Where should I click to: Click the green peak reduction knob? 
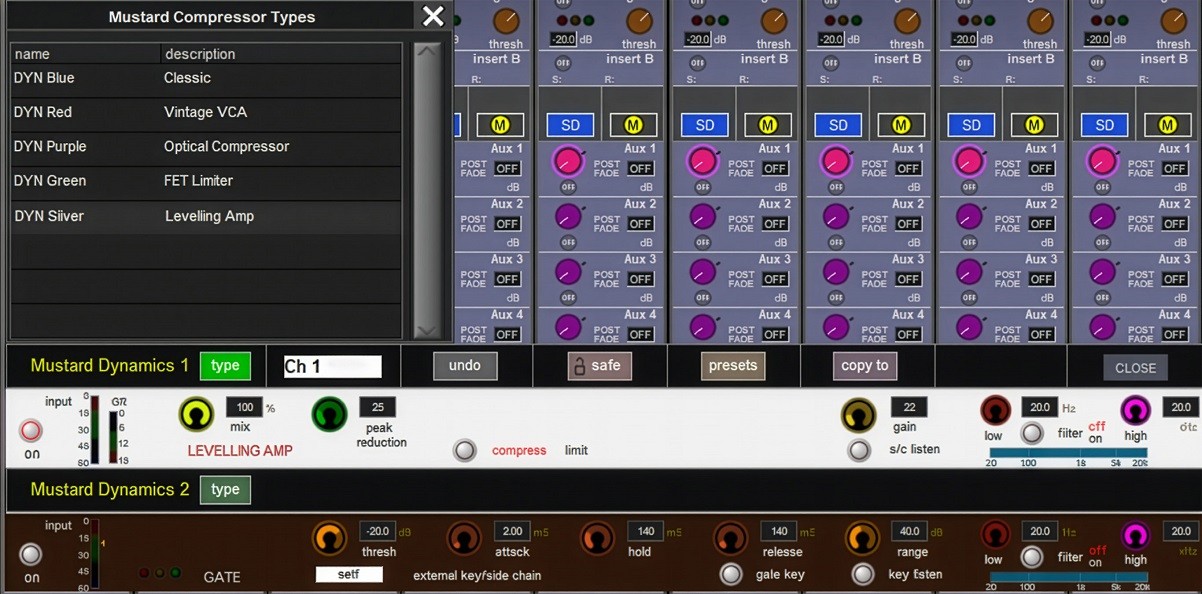pos(329,414)
